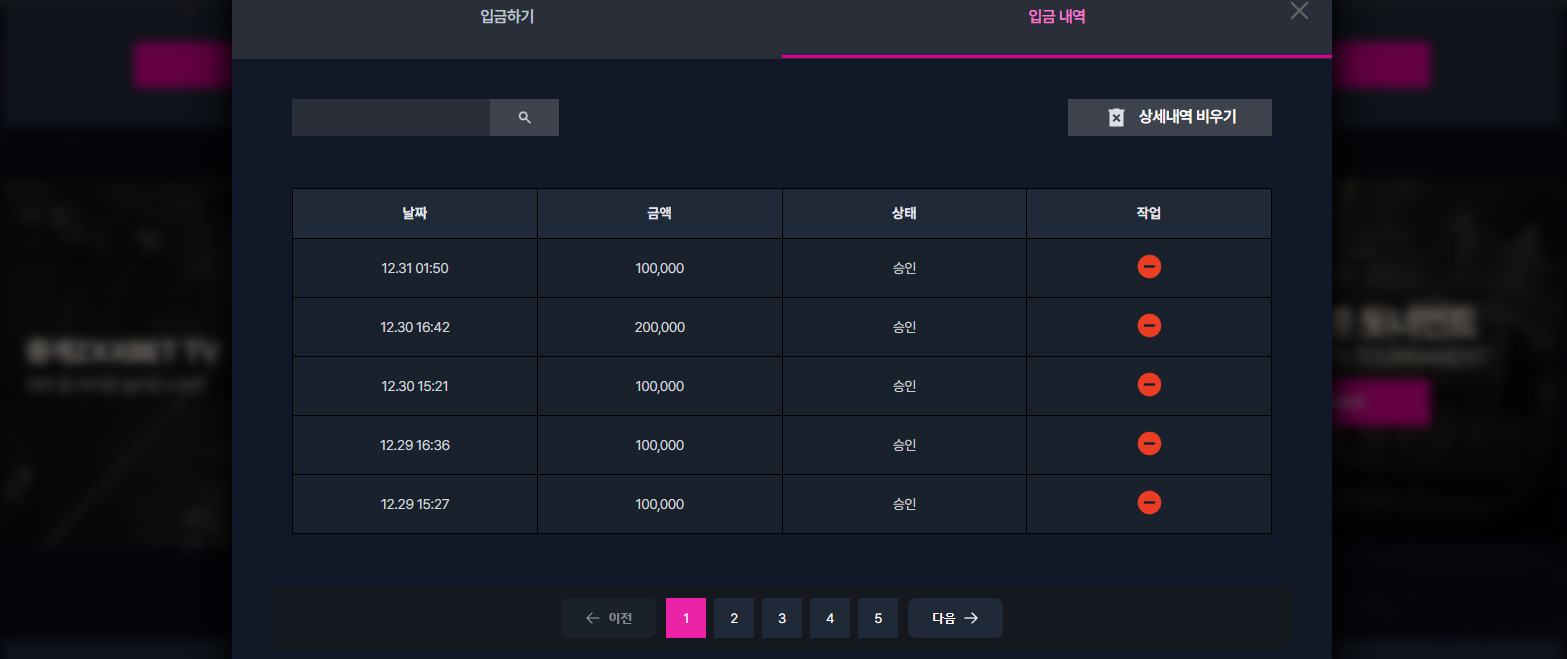Image resolution: width=1567 pixels, height=659 pixels.
Task: Open page 3 of deposit history
Action: coord(782,618)
